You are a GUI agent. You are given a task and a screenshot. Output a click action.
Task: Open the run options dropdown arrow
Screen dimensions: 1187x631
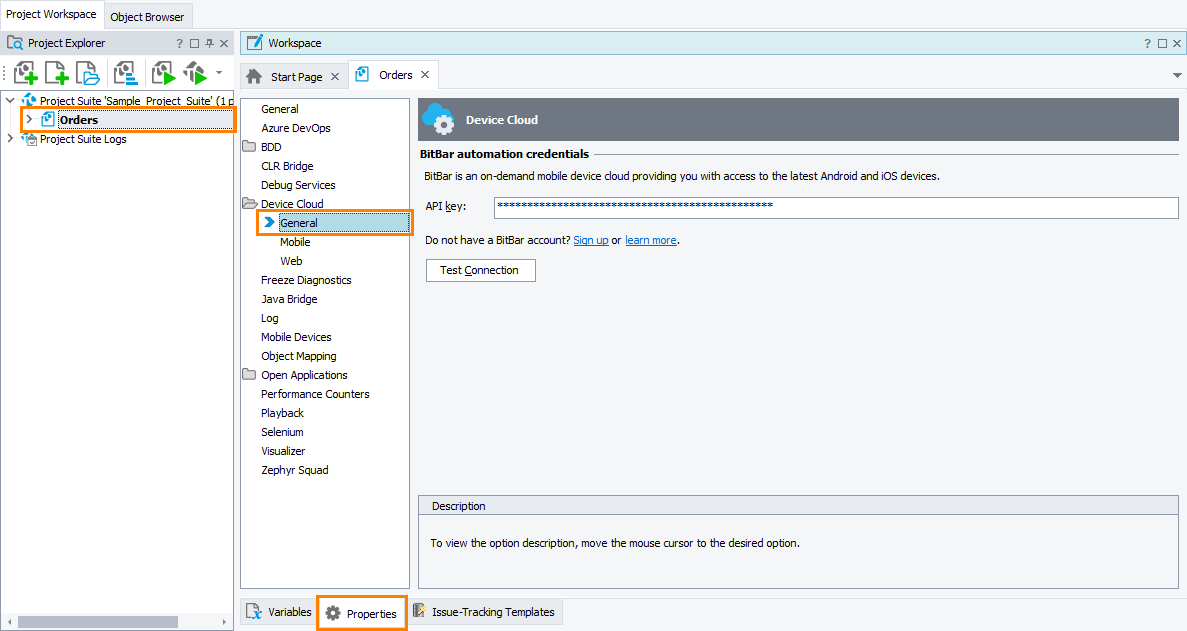219,72
